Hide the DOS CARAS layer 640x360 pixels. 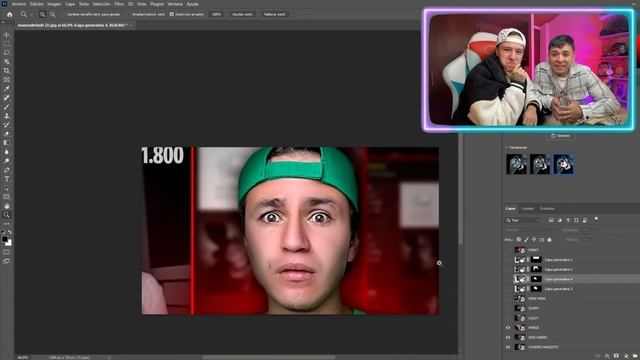click(508, 338)
